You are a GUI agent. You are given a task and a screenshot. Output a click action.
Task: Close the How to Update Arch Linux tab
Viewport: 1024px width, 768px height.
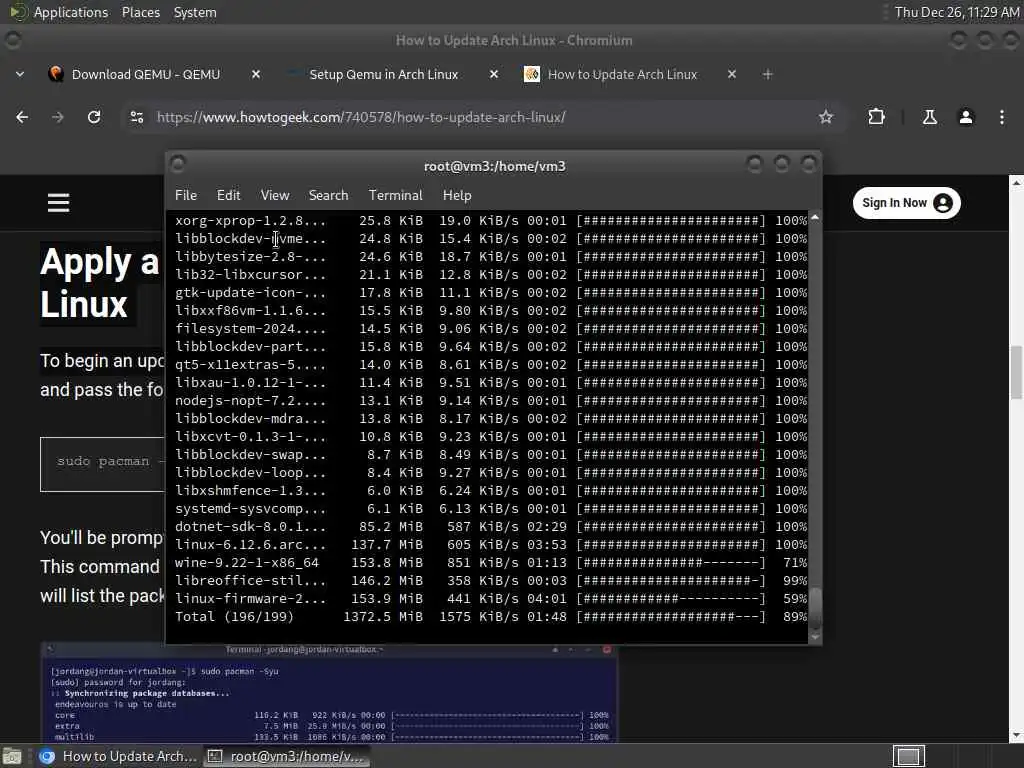click(x=732, y=74)
